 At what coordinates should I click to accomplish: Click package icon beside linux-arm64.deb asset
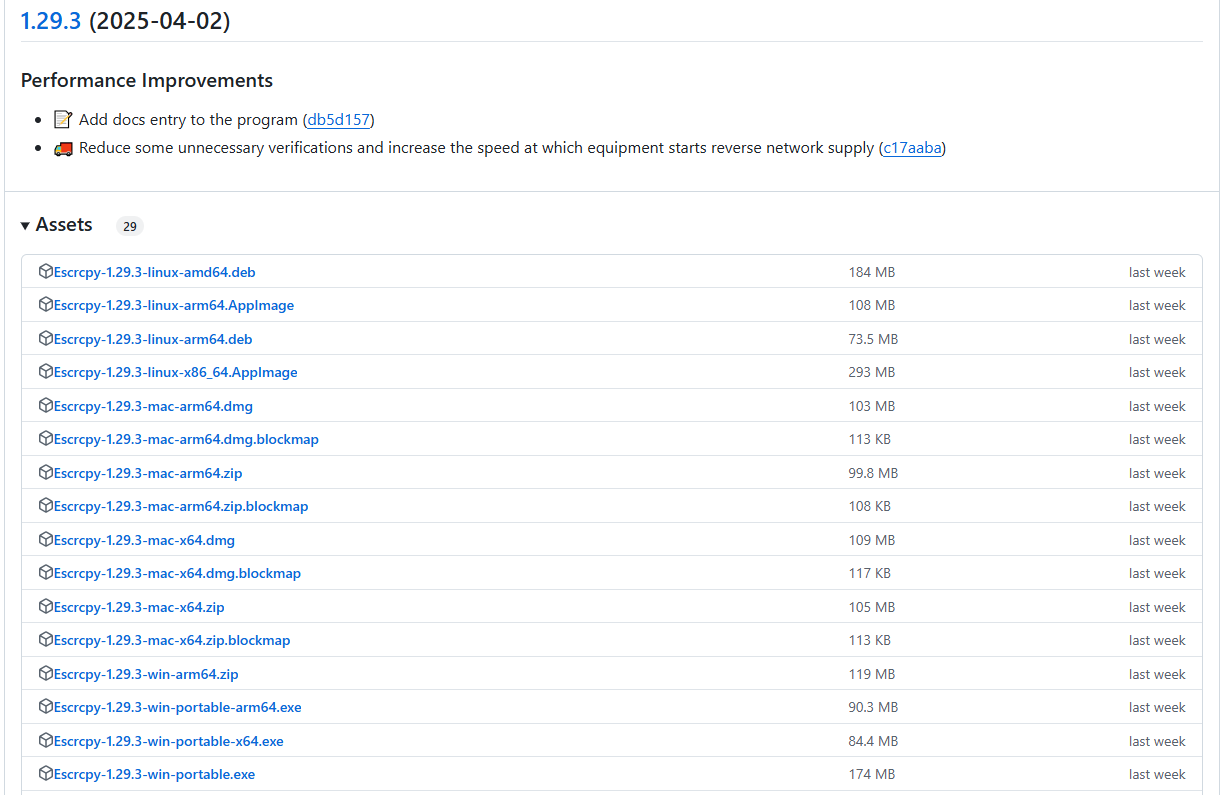[x=45, y=338]
